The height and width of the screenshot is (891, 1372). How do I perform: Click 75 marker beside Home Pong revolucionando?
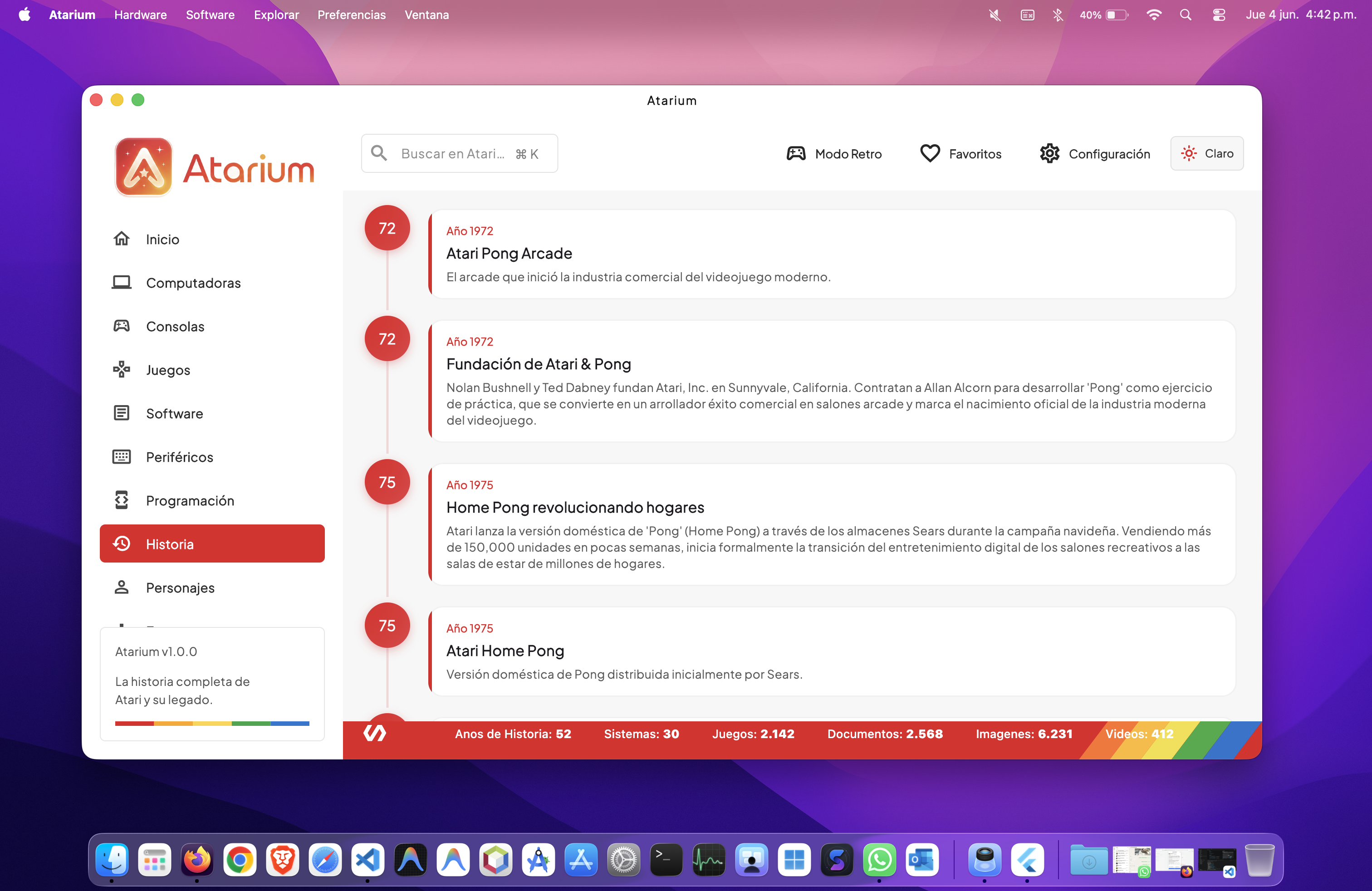pyautogui.click(x=387, y=482)
